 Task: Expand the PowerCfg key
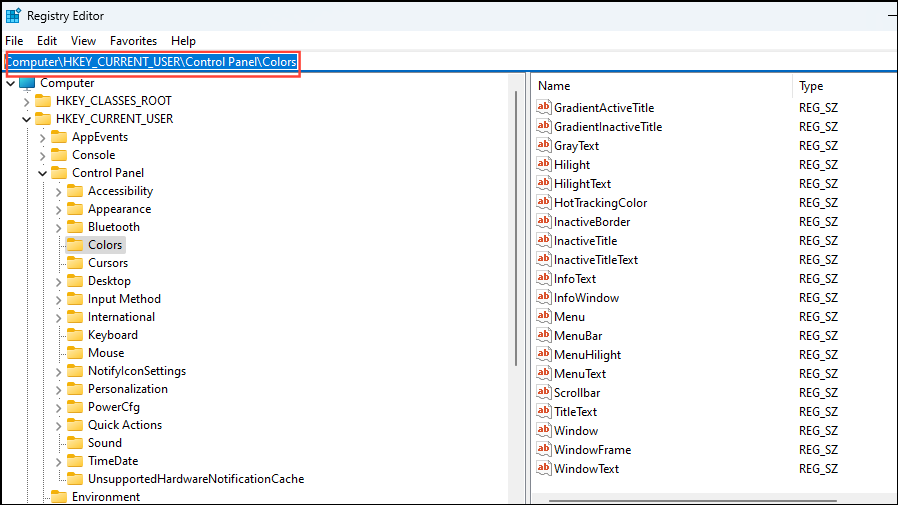(58, 408)
